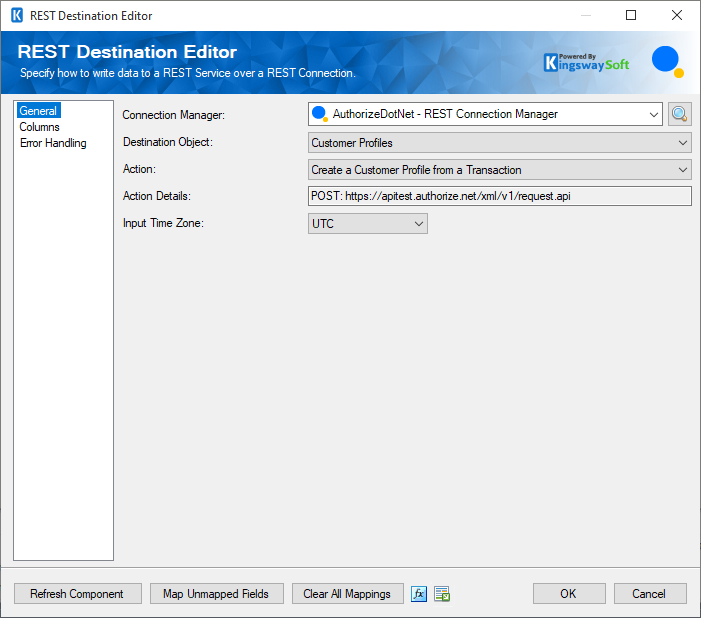Select the General page

pos(38,111)
